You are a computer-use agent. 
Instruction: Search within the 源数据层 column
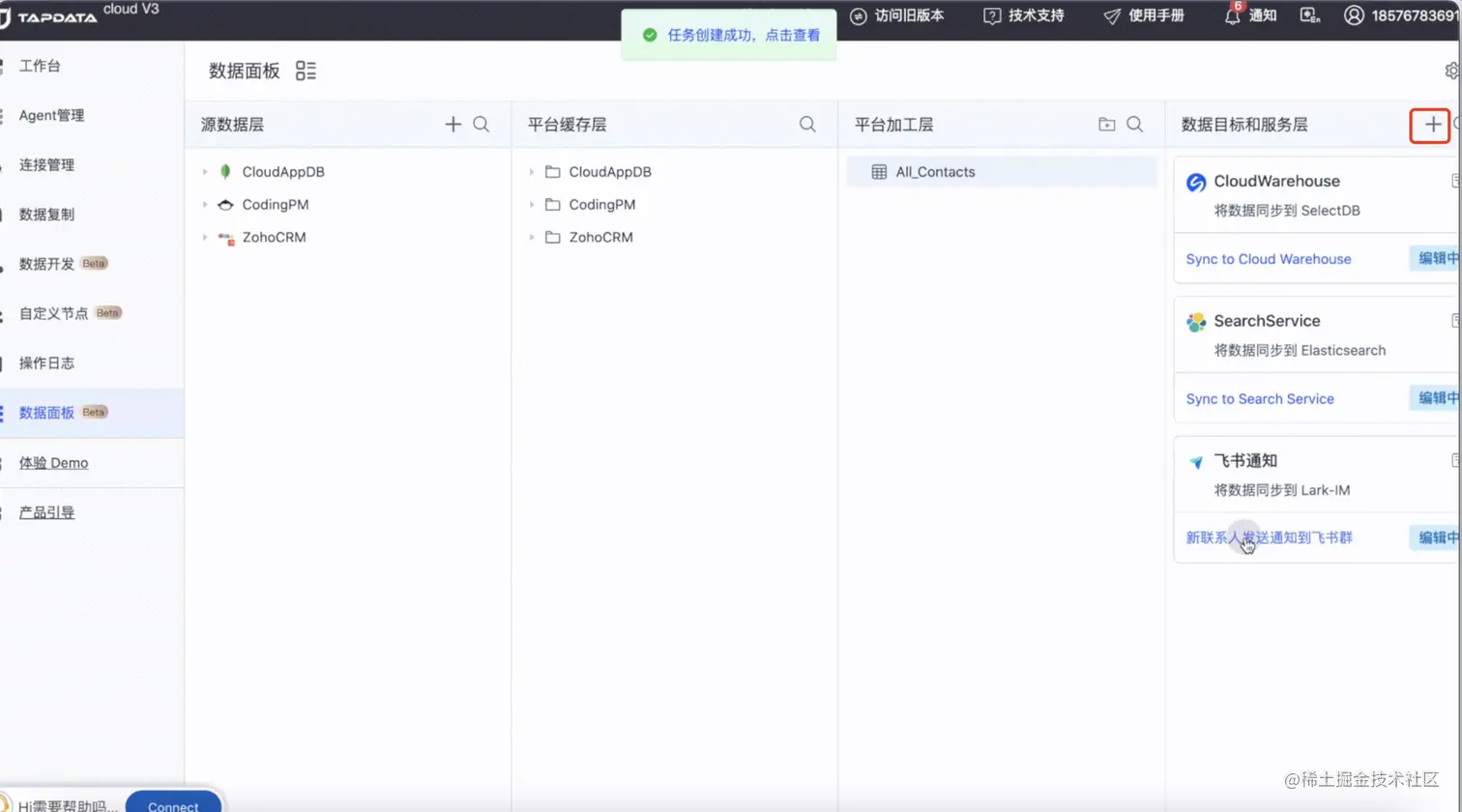481,124
